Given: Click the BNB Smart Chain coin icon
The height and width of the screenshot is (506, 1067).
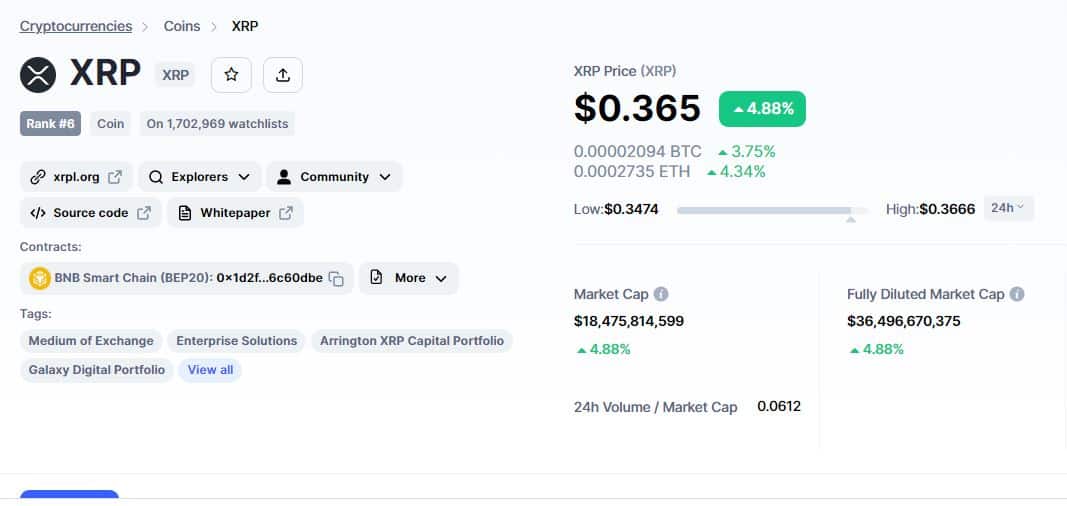Looking at the screenshot, I should click(x=40, y=278).
